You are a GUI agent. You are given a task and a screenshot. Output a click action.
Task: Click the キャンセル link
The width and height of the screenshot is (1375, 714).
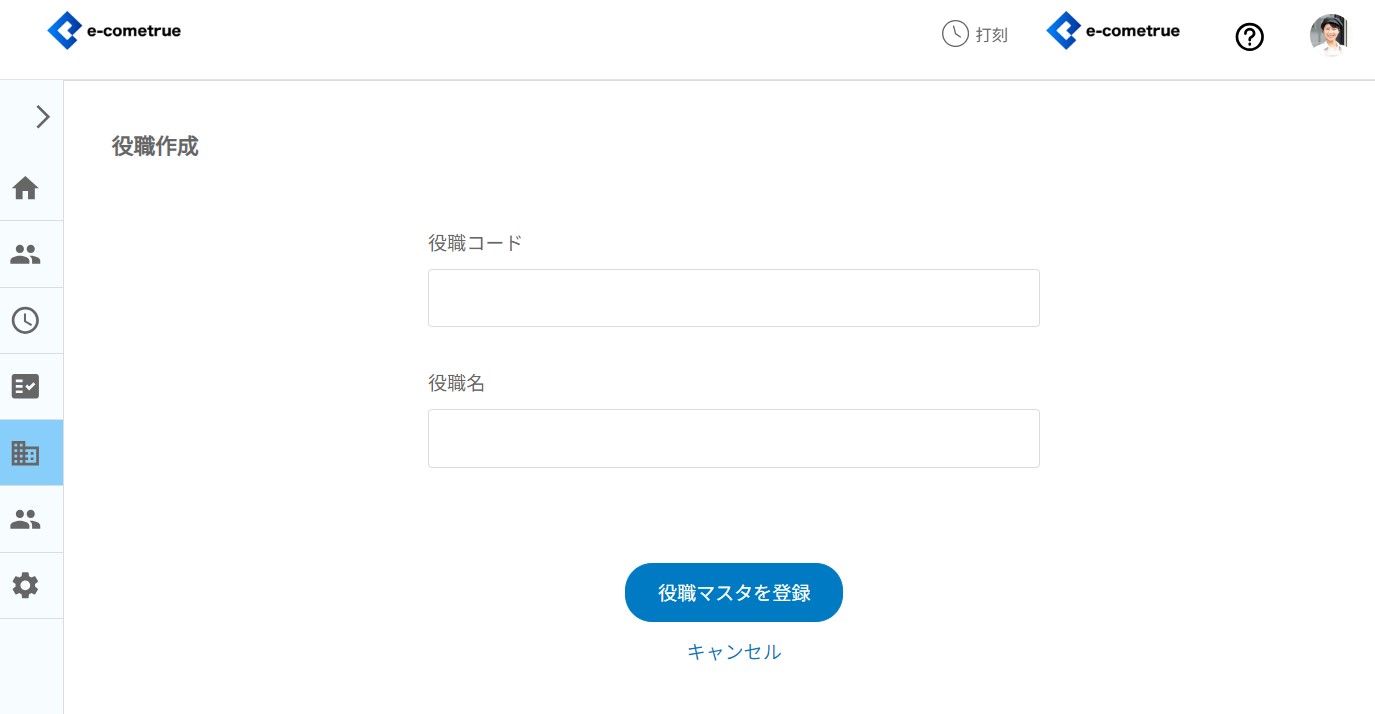pos(733,652)
